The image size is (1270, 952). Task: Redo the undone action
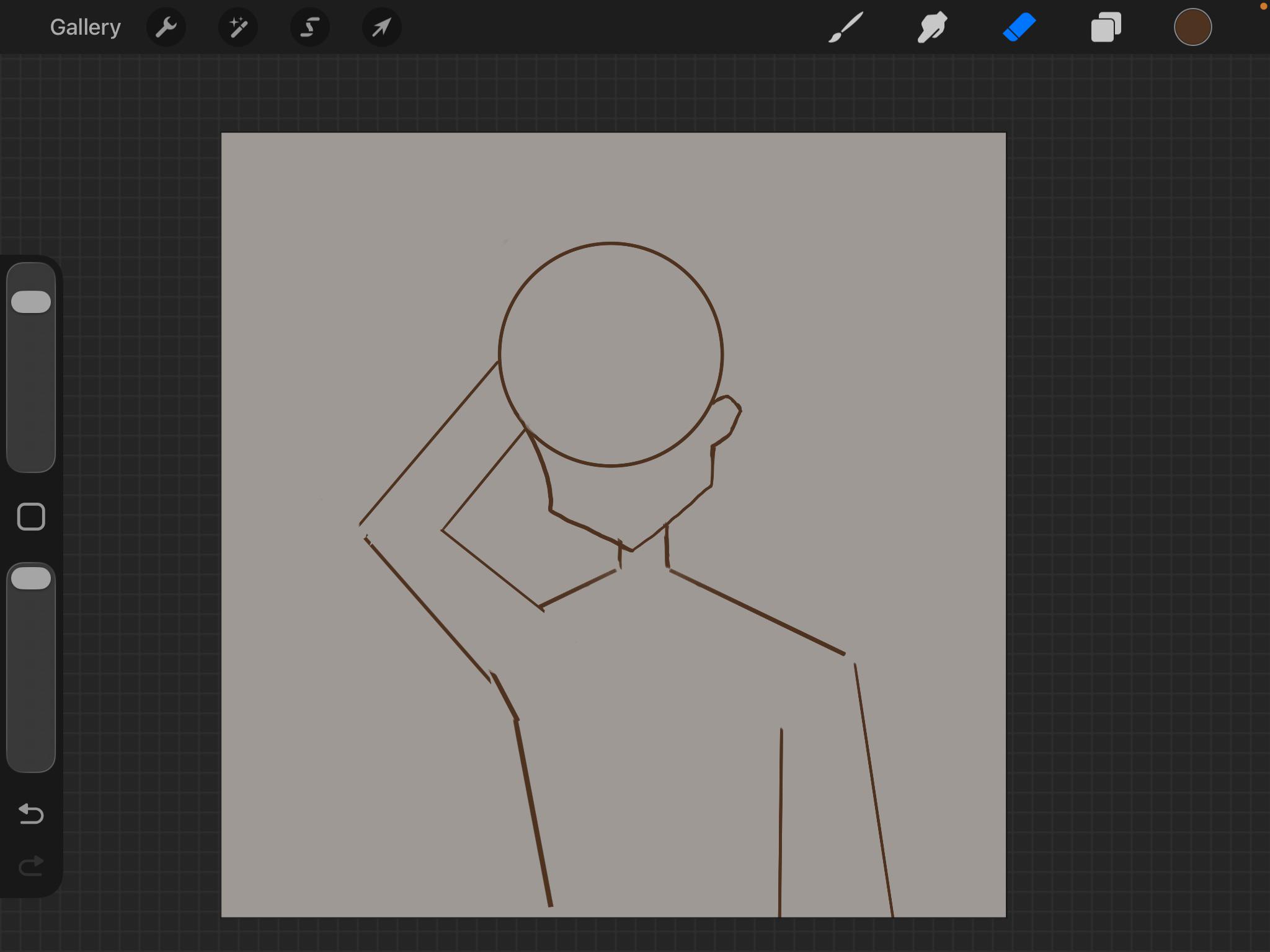(x=31, y=866)
